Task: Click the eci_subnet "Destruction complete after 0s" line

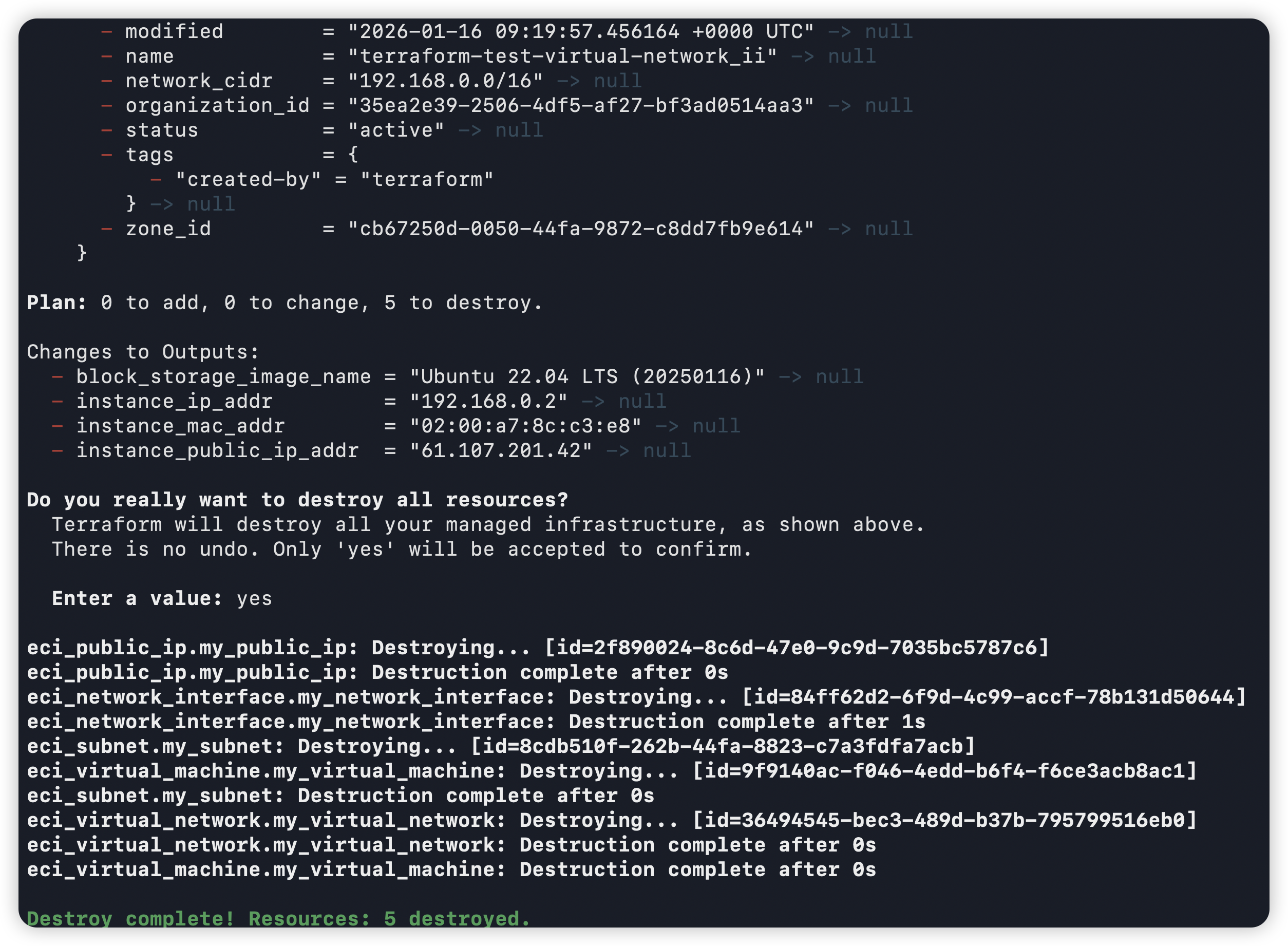Action: click(340, 796)
